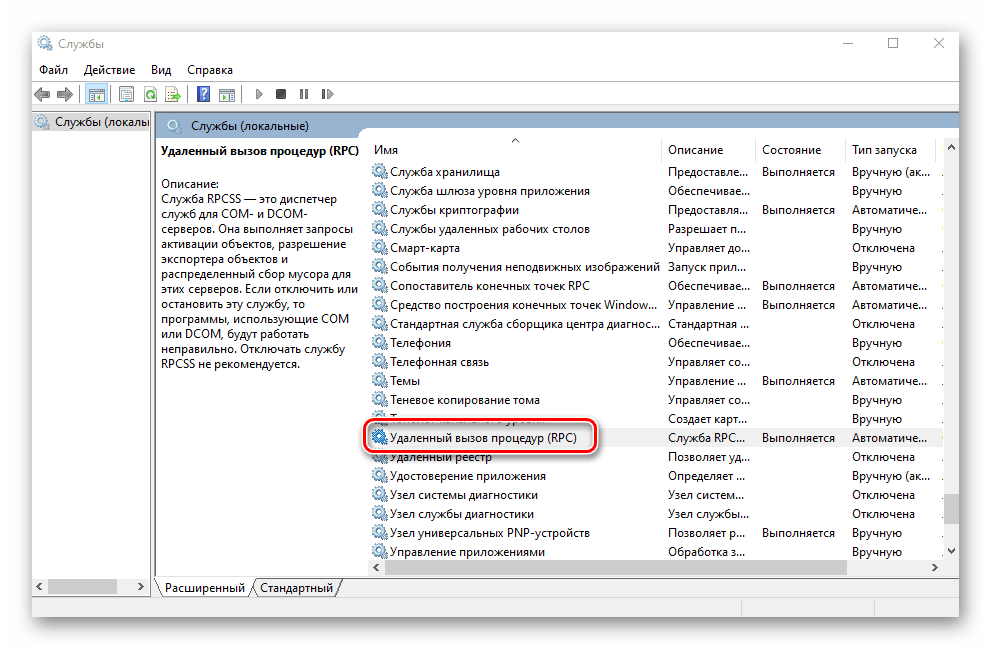Open the Вид menu
This screenshot has width=991, height=649.
tap(161, 70)
